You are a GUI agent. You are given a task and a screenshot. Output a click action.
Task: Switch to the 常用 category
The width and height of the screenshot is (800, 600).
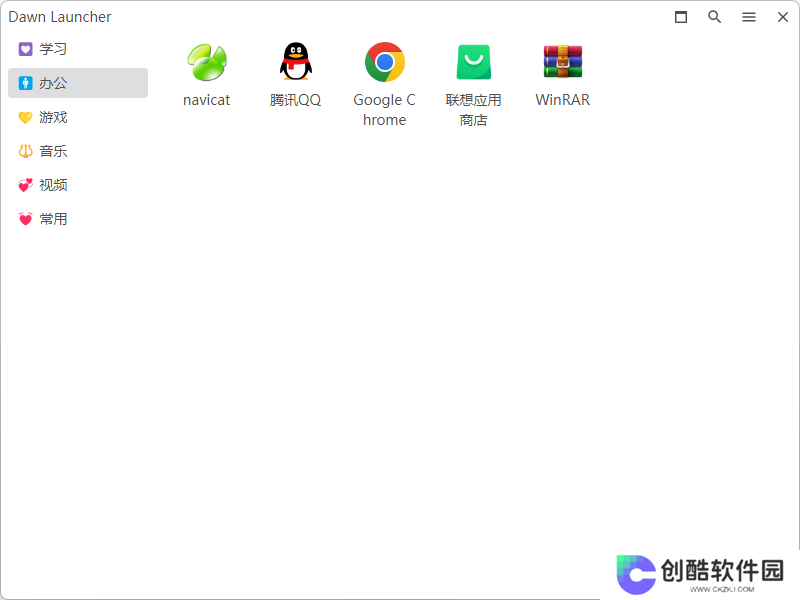click(78, 219)
